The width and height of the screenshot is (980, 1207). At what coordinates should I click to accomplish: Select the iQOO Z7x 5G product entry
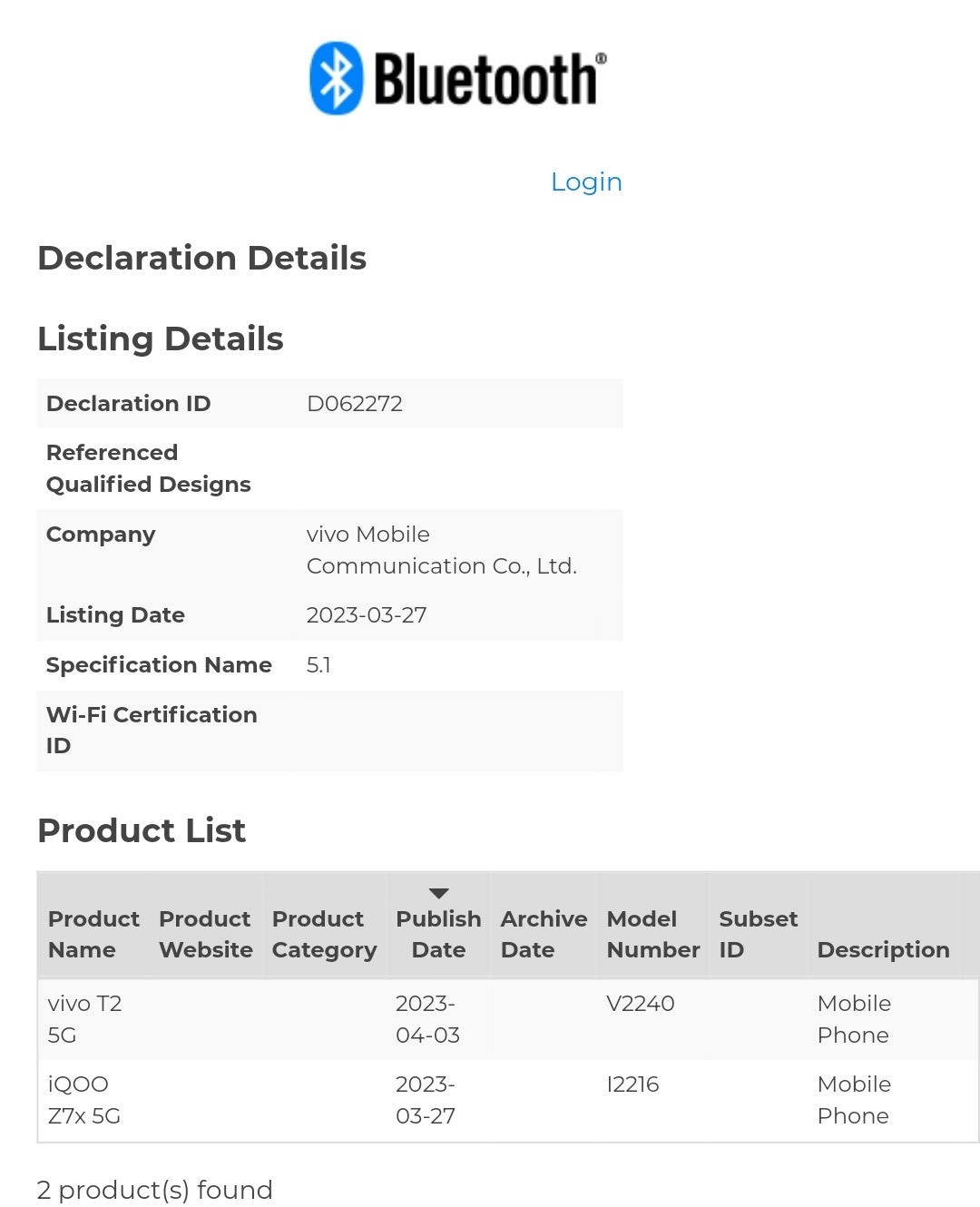point(83,1099)
